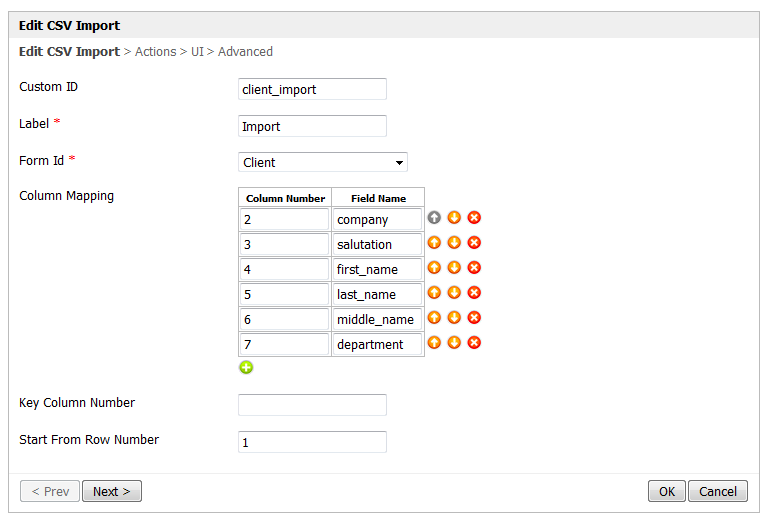Screen dimensions: 770x523
Task: Focus the Key Column Number field
Action: (312, 405)
